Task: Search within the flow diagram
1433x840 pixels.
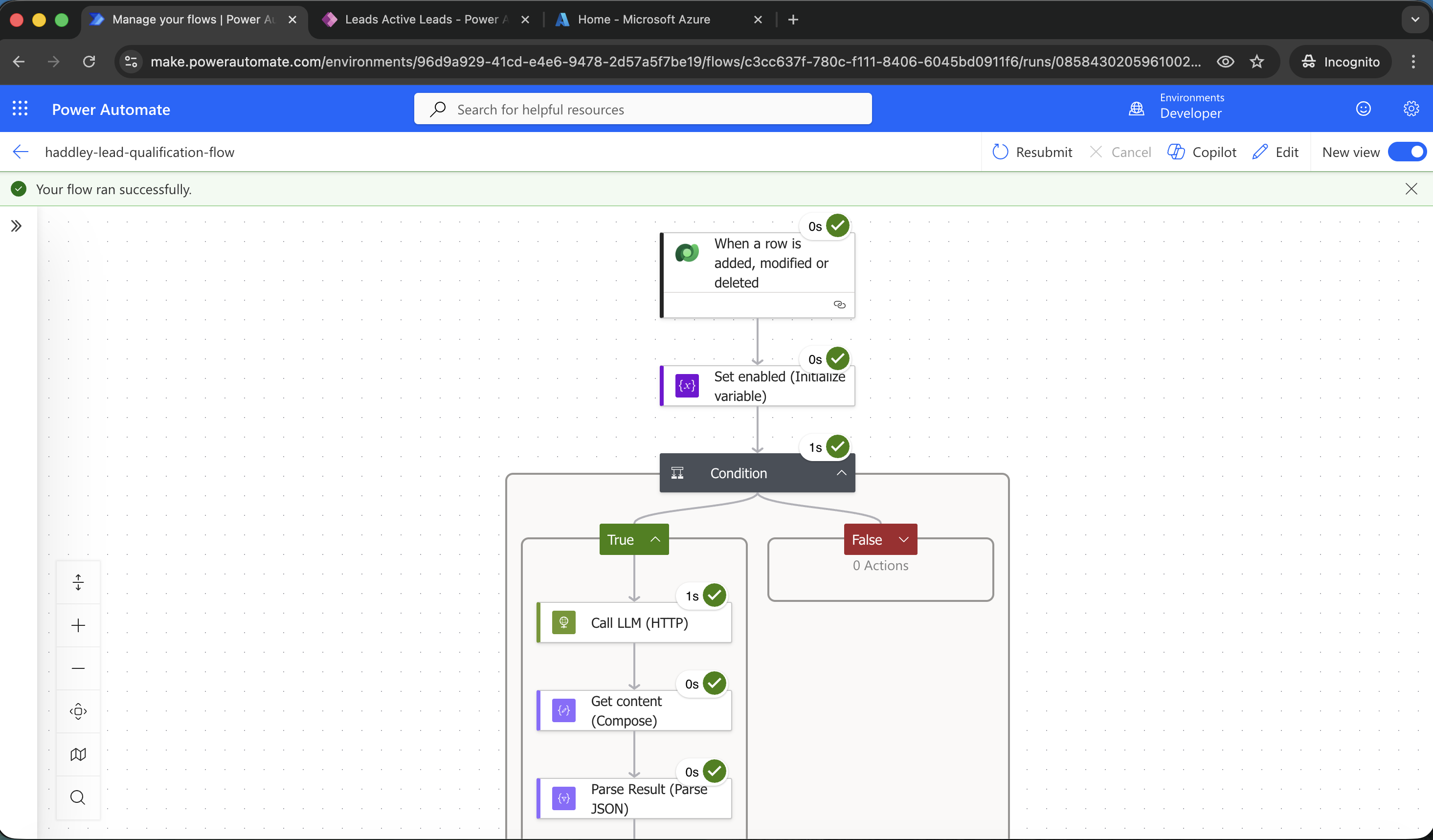Action: tap(78, 797)
